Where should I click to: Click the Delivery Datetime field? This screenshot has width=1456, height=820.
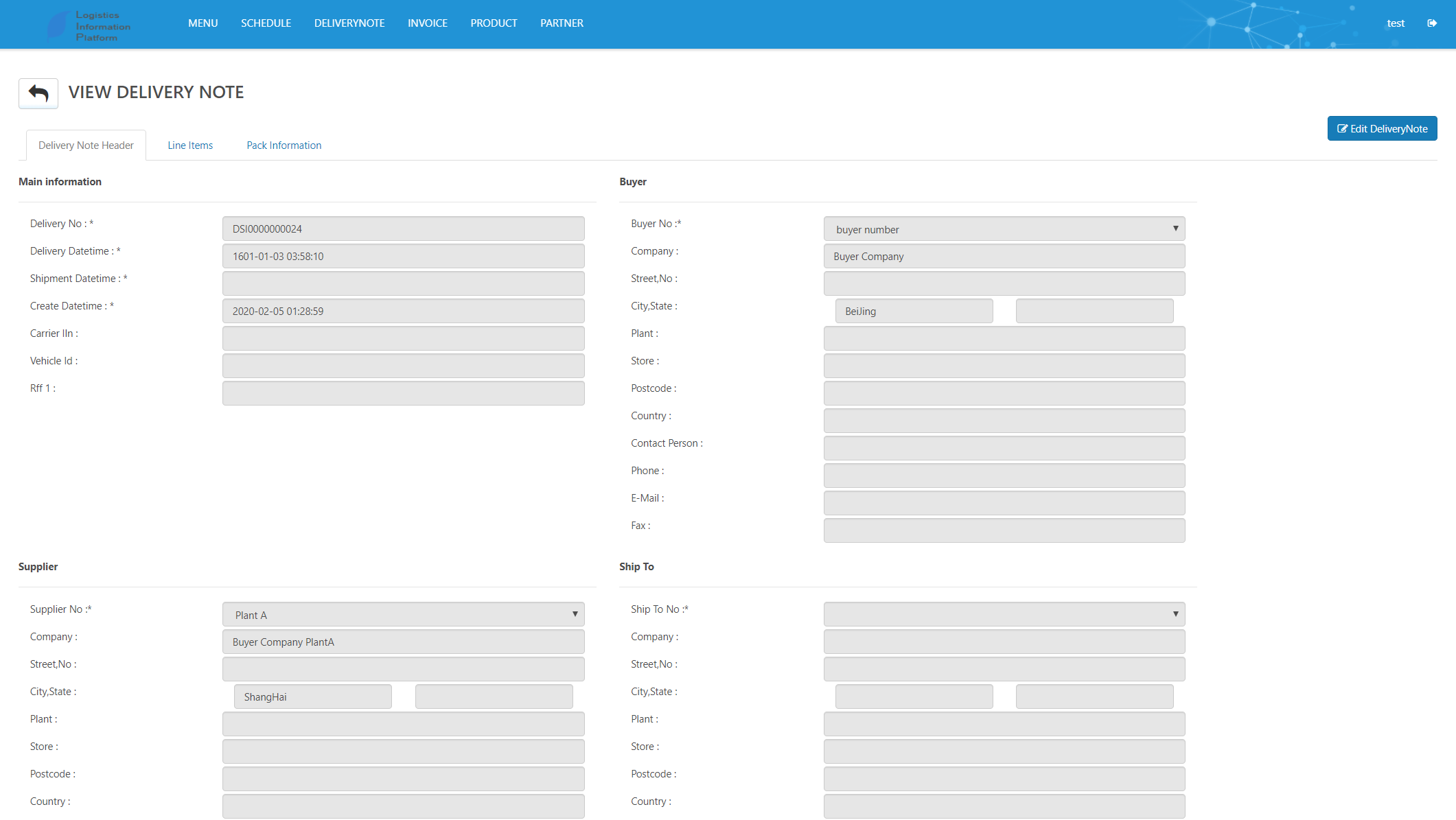coord(404,257)
